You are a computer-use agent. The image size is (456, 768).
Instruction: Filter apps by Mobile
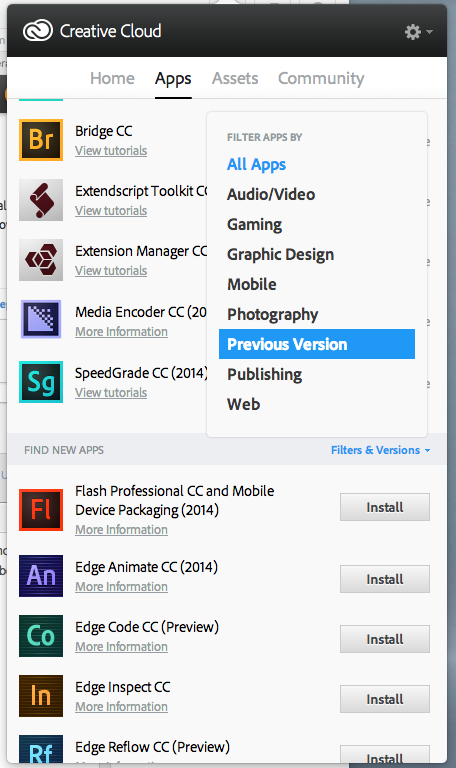(x=252, y=284)
